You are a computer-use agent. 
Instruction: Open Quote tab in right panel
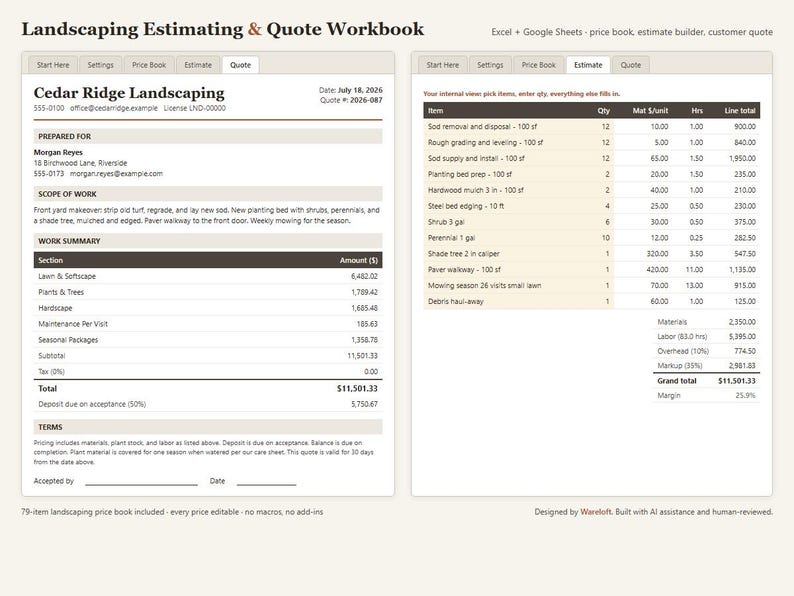[631, 65]
